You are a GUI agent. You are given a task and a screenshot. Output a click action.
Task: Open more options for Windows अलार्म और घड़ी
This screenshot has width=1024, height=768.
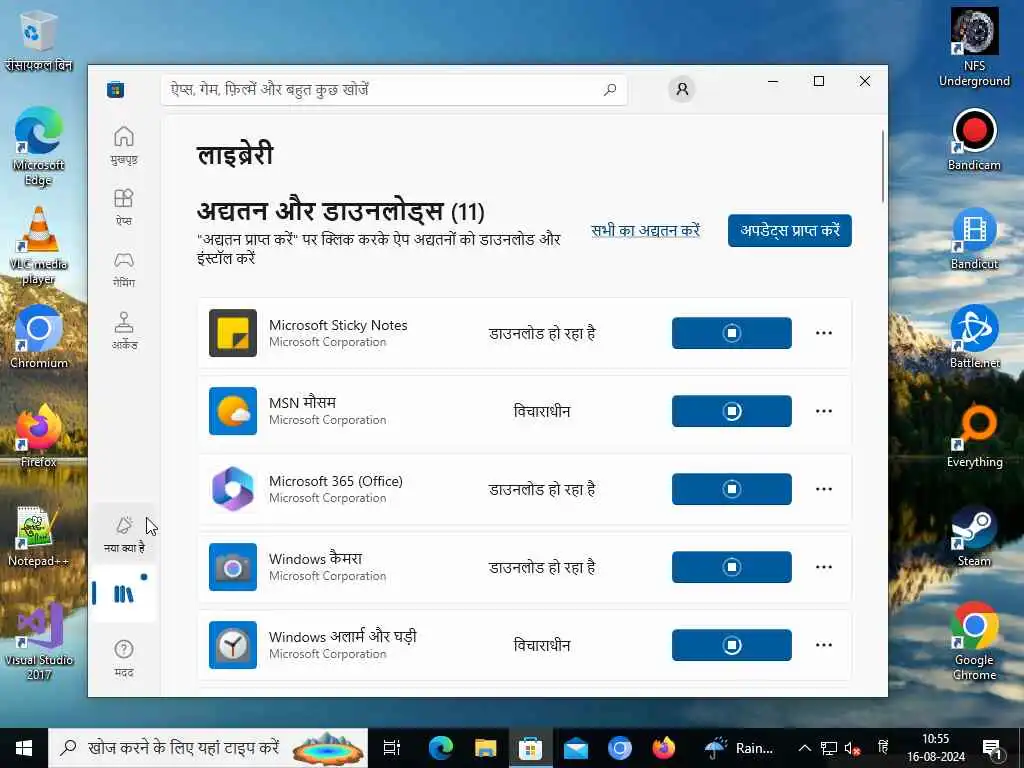824,645
